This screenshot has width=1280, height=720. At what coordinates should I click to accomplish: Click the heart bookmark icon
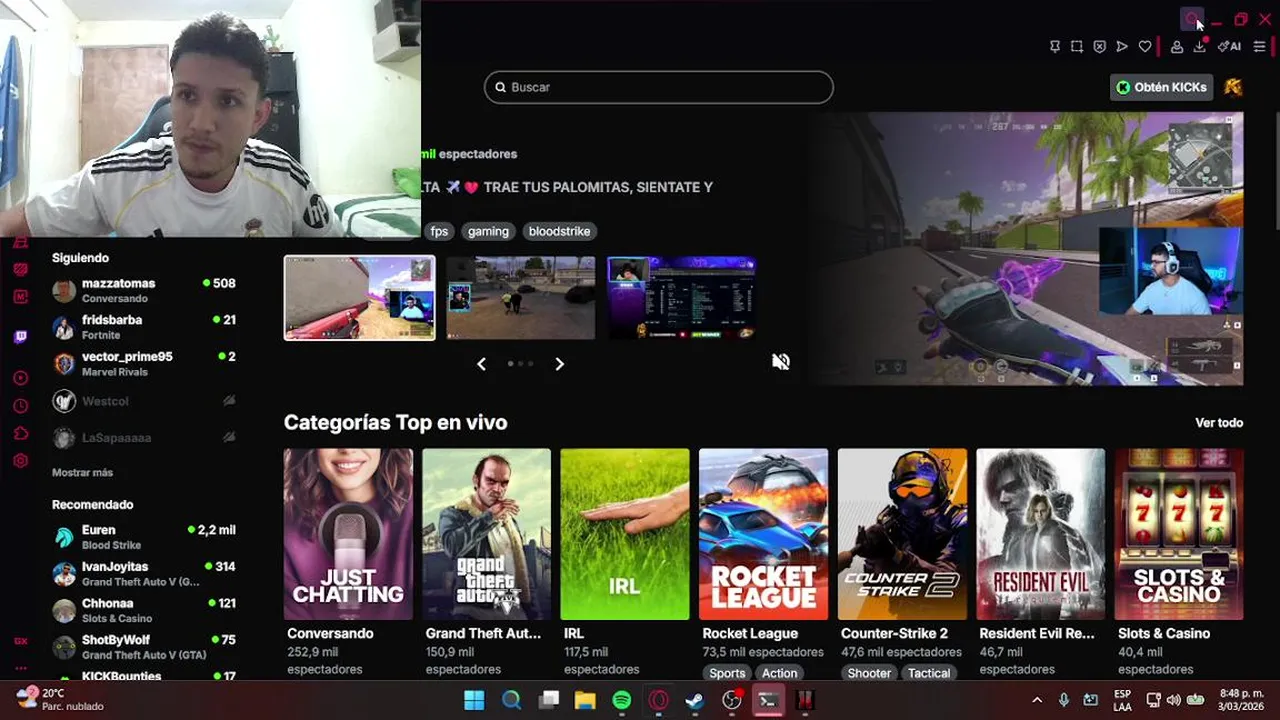1145,47
